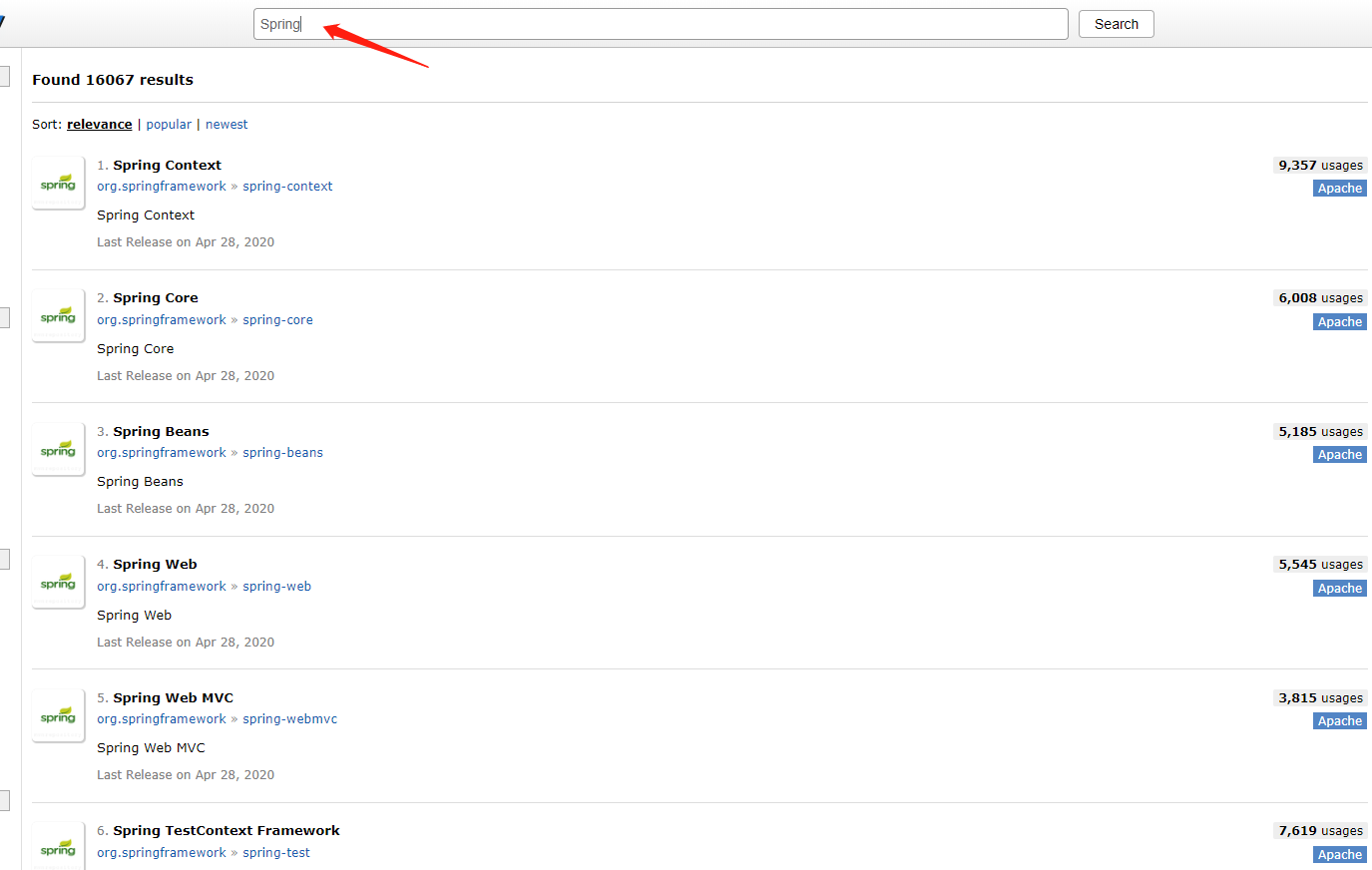
Task: Open the Spring TestContext Framework logo icon
Action: point(58,846)
